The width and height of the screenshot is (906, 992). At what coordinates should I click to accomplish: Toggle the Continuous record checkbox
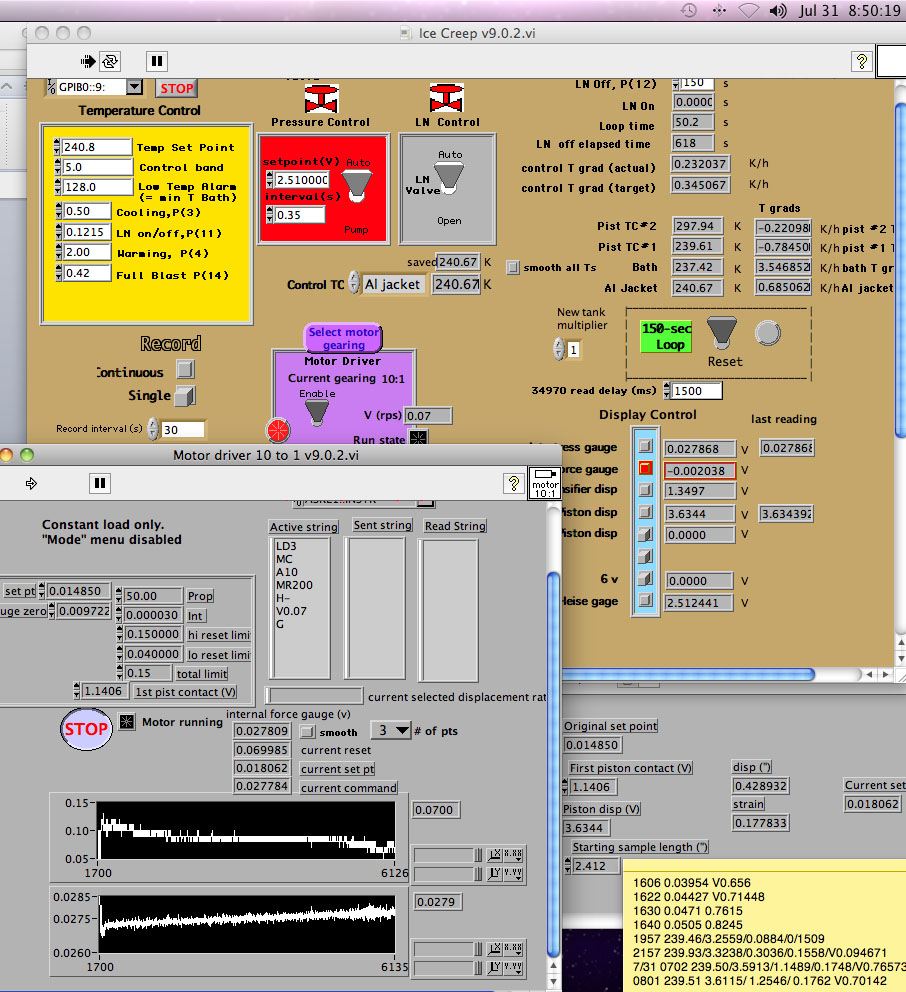coord(185,371)
